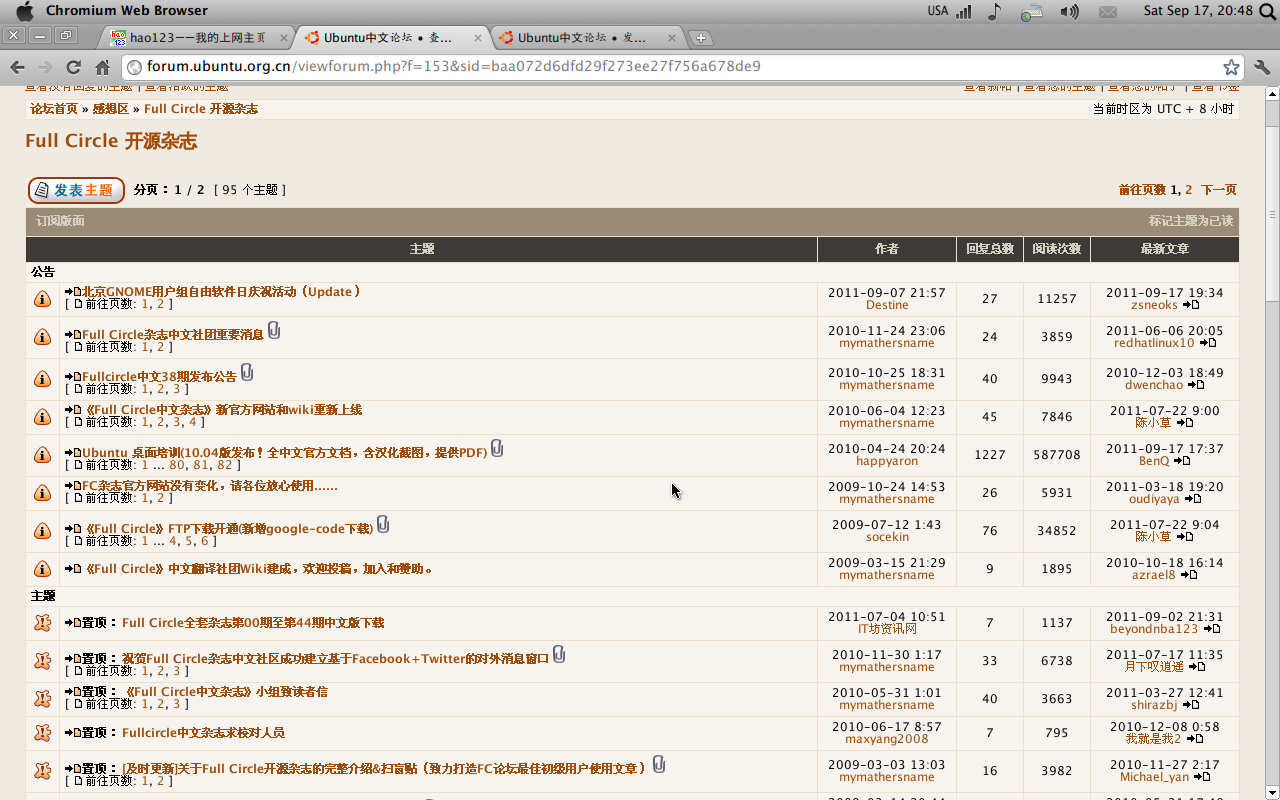Click the browser back arrow
The width and height of the screenshot is (1280, 800).
17,67
